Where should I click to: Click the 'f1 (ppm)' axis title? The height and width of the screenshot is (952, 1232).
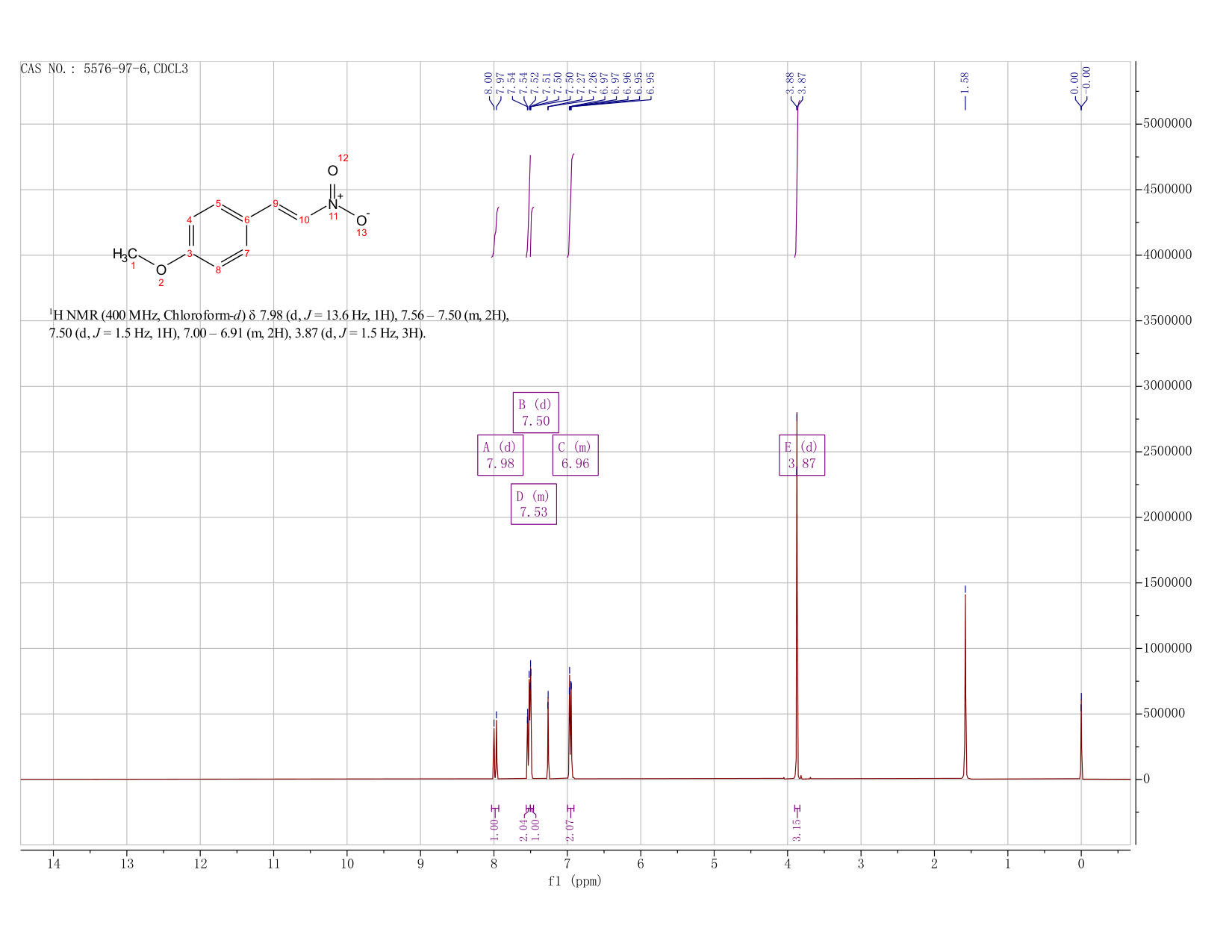[x=575, y=881]
